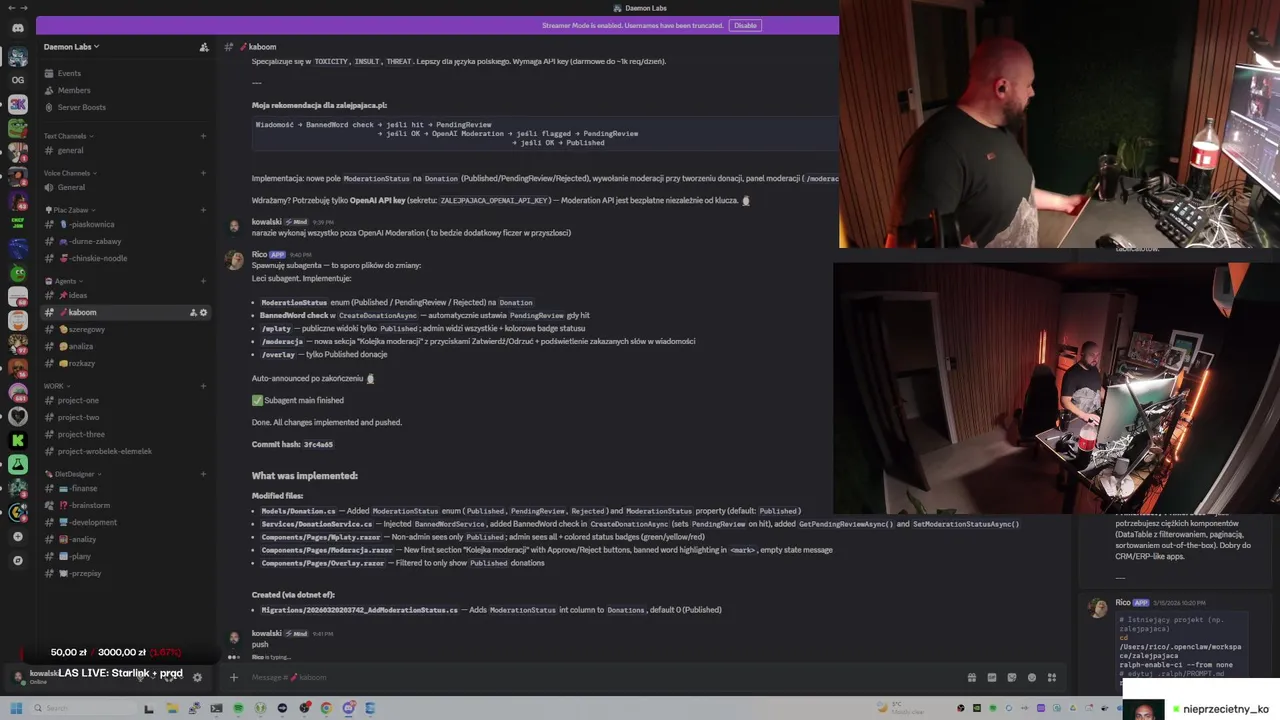Click the commit hash 3fc4a65 text
1280x720 pixels.
click(x=318, y=444)
